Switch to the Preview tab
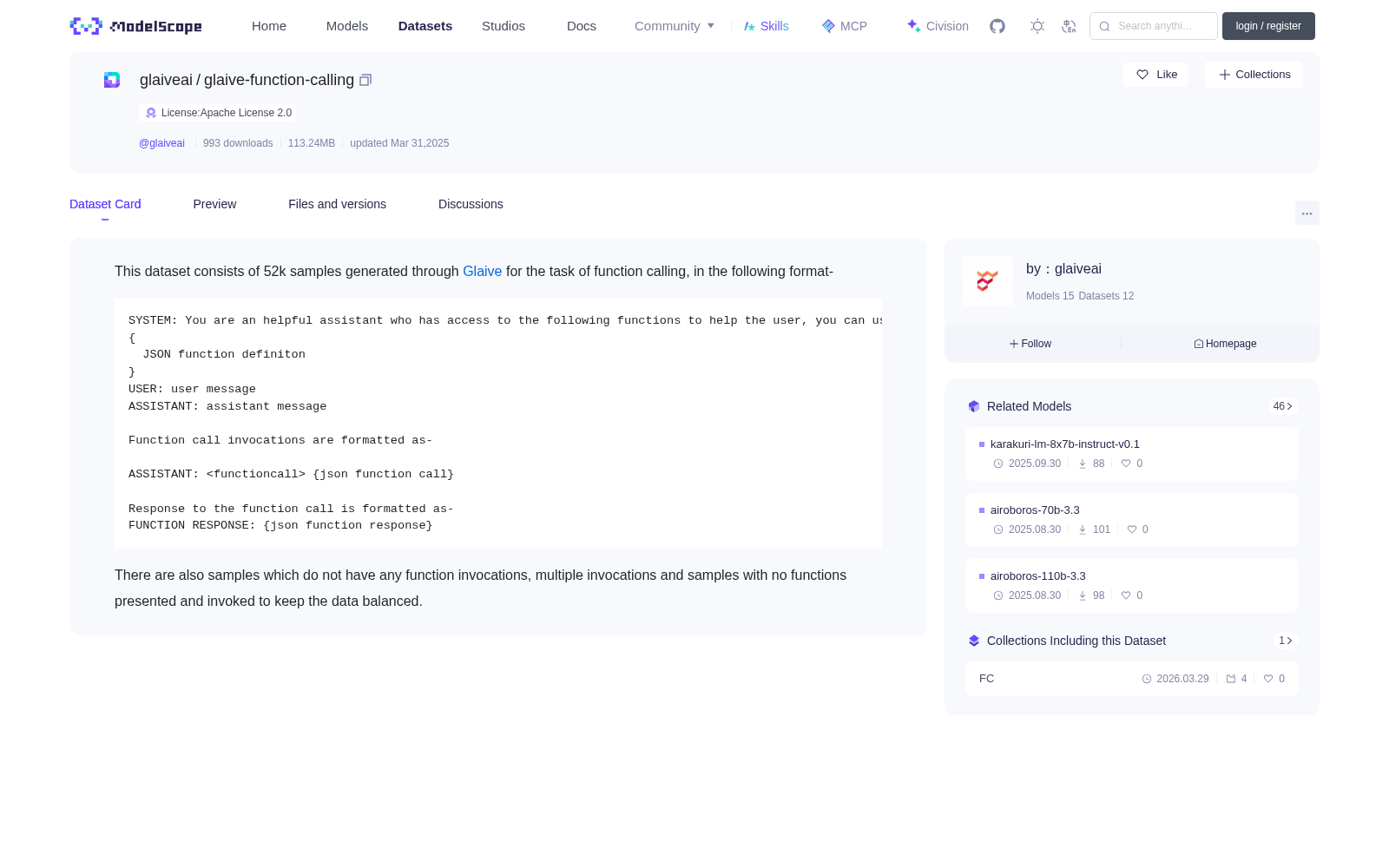 (x=214, y=204)
